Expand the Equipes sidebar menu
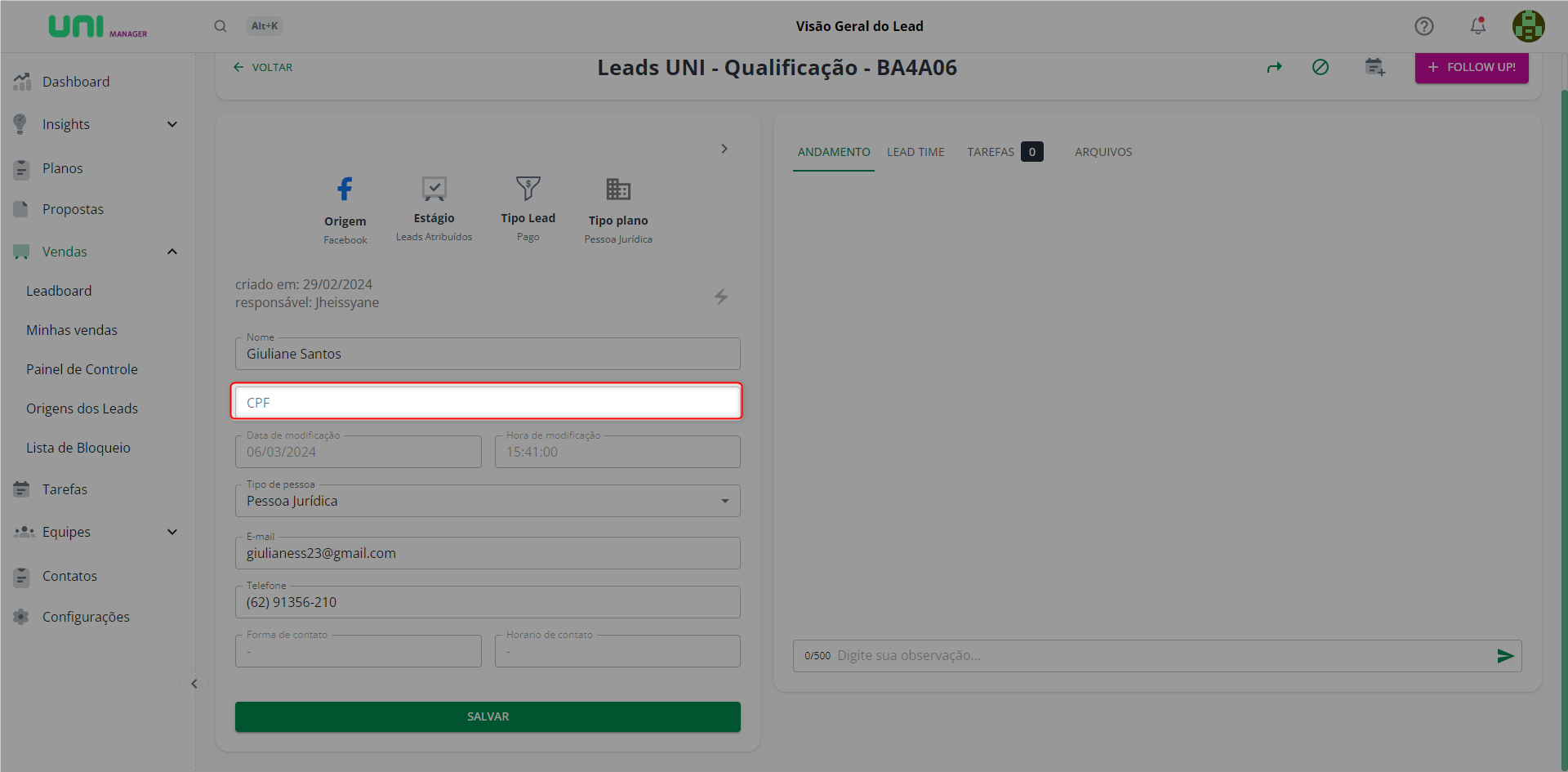The image size is (1568, 772). pos(171,532)
